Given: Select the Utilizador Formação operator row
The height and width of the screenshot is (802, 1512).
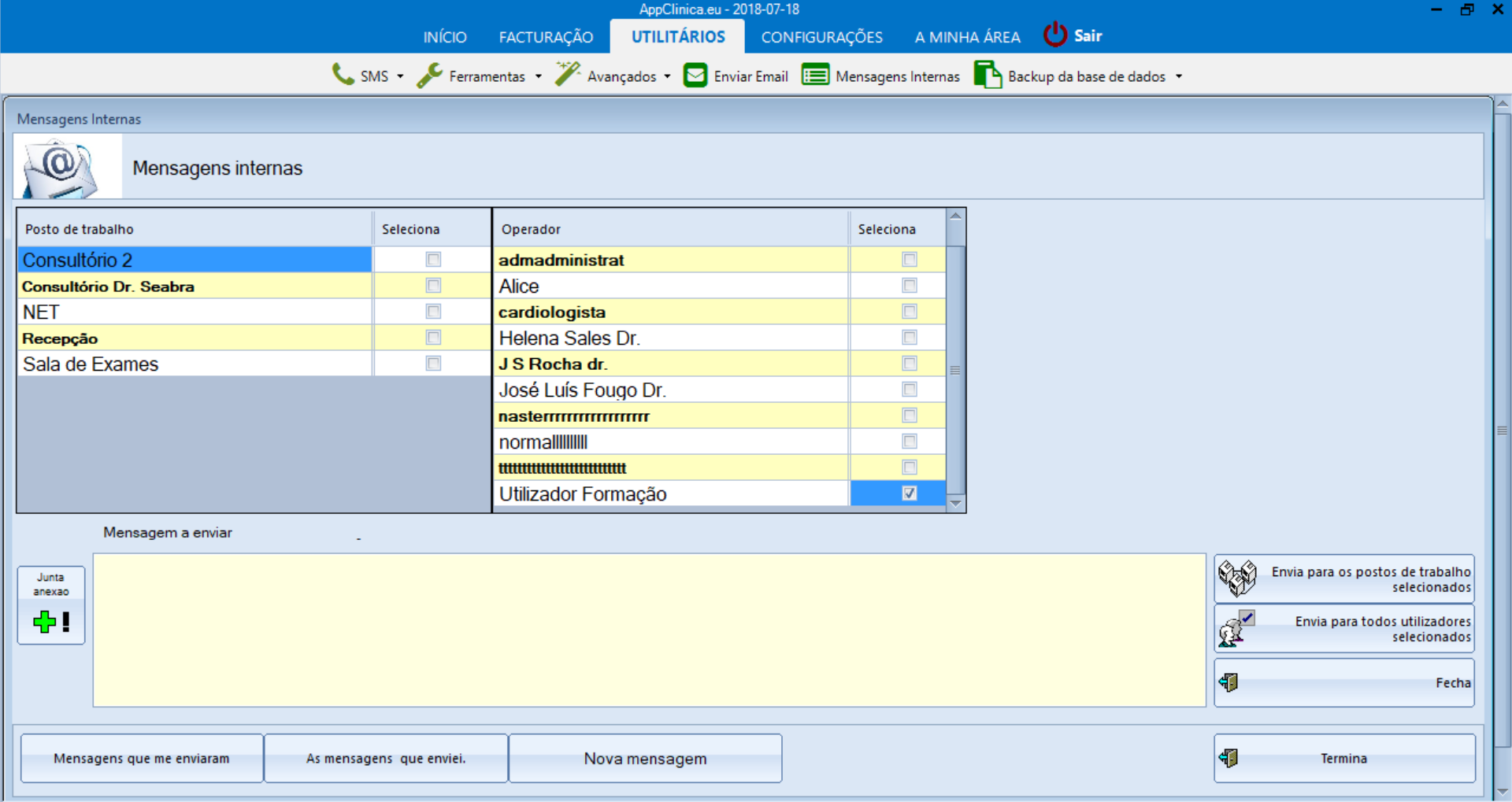Looking at the screenshot, I should 671,493.
